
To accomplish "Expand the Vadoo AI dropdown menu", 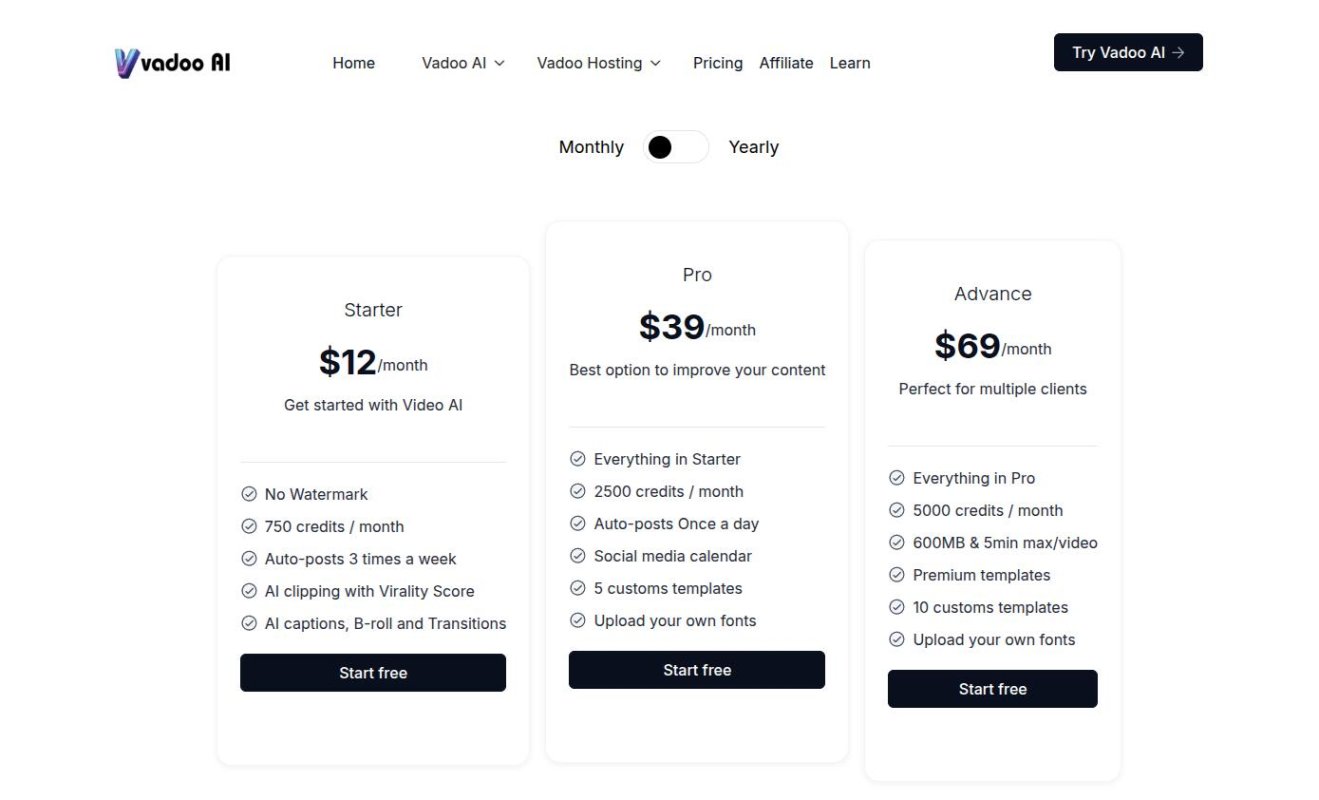I will [x=463, y=63].
